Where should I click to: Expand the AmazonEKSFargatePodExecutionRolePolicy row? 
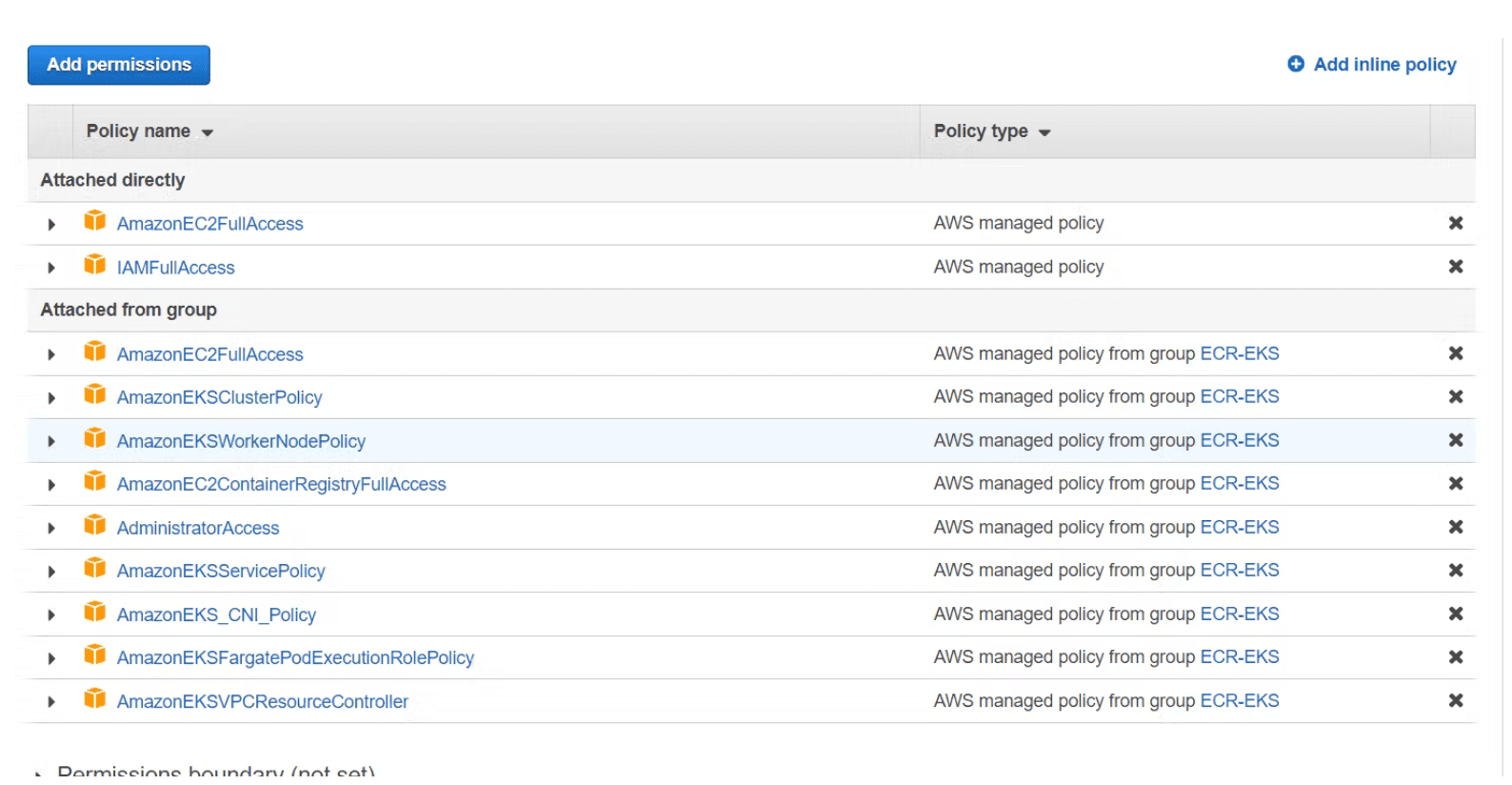[51, 659]
